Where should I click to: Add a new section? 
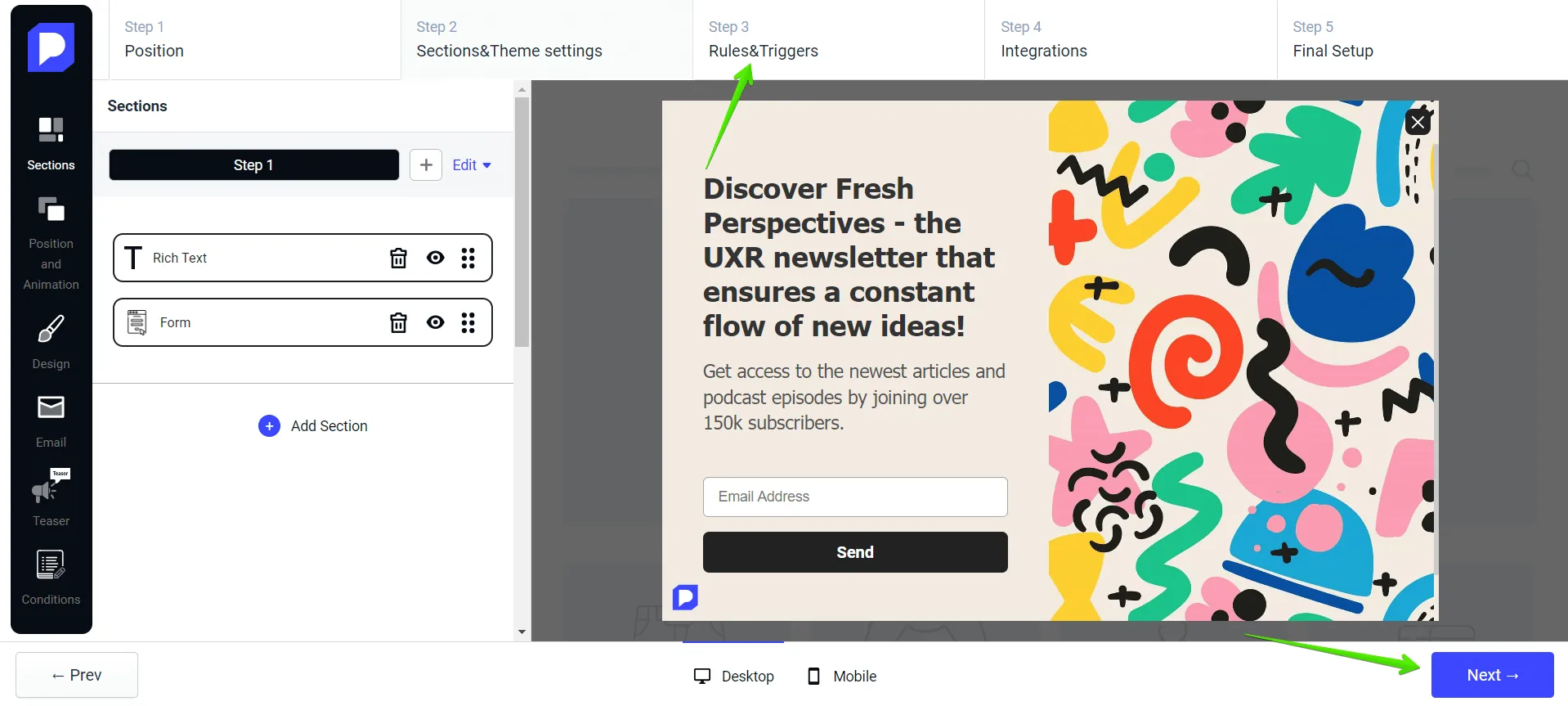[313, 425]
